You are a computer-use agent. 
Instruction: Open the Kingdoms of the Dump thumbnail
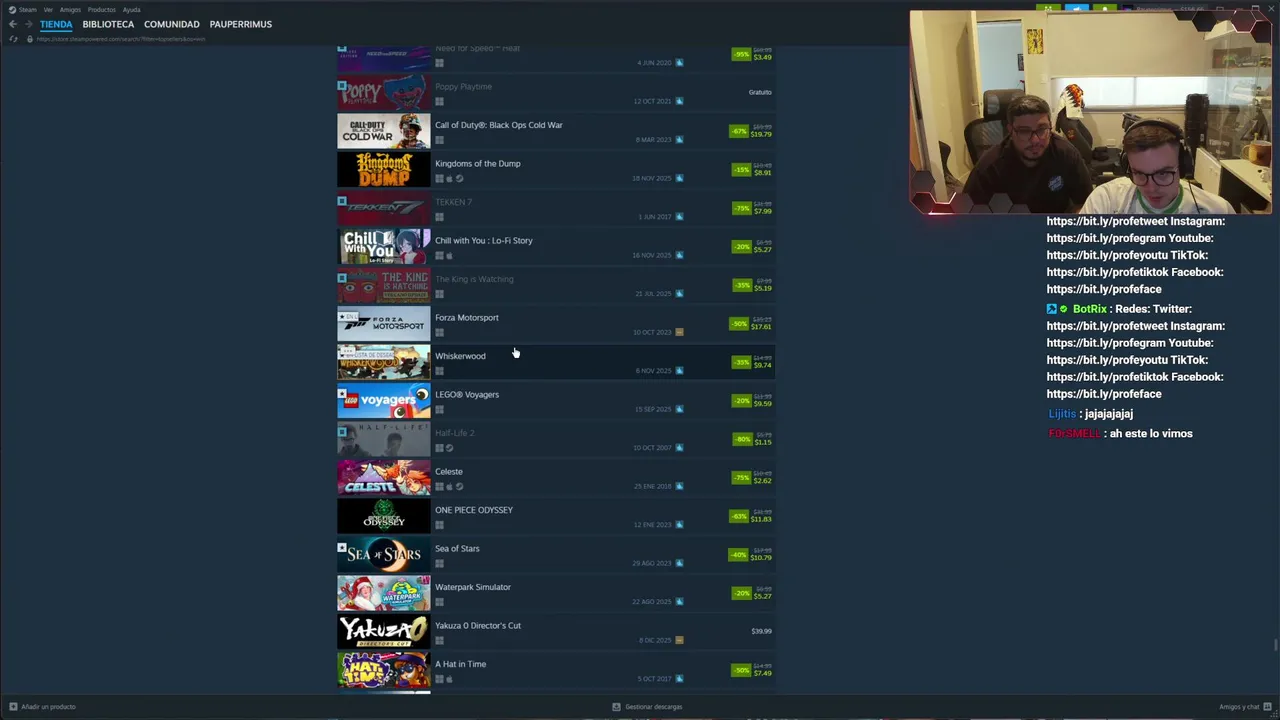click(384, 170)
